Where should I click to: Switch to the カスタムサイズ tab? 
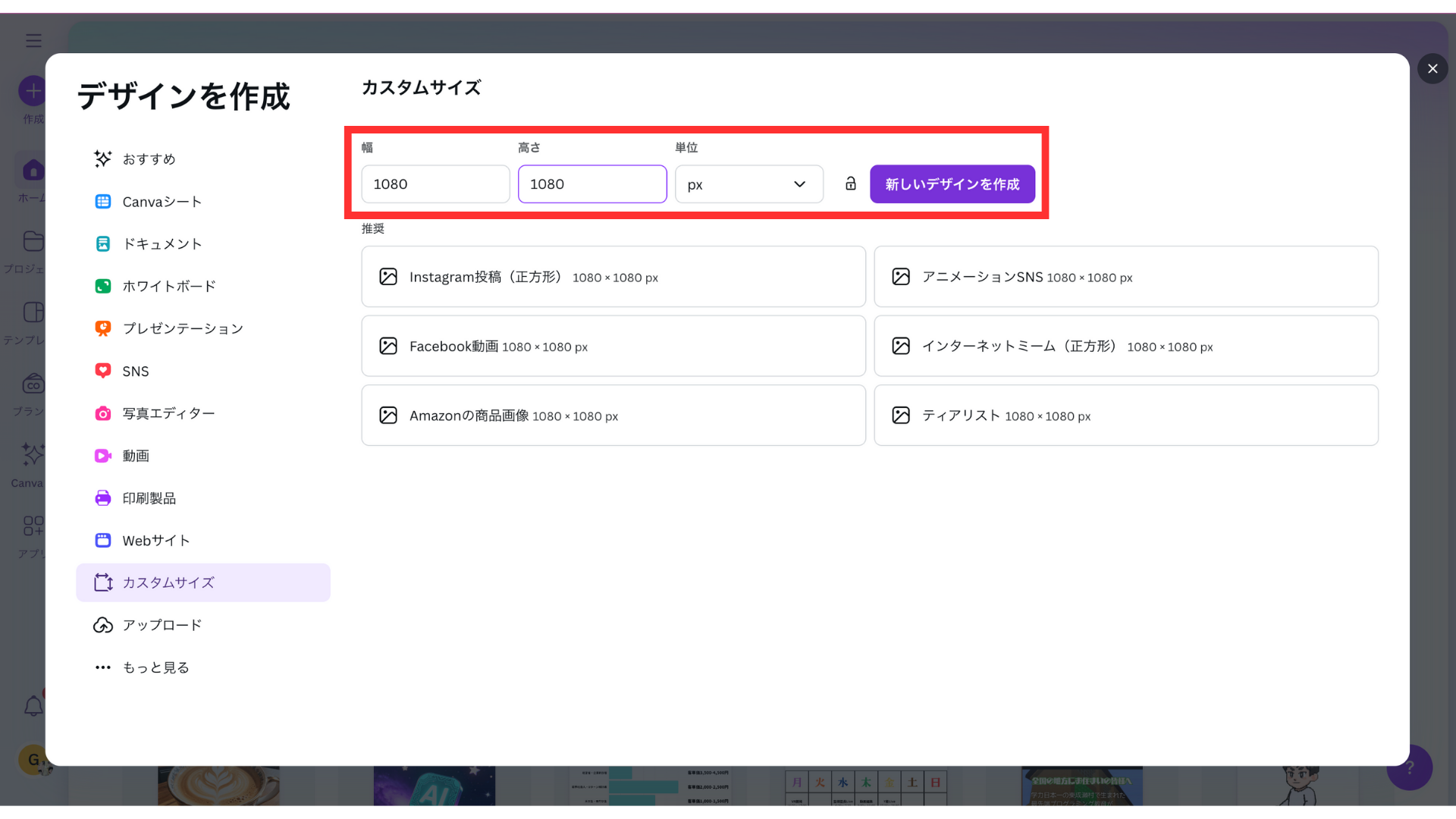(x=169, y=582)
